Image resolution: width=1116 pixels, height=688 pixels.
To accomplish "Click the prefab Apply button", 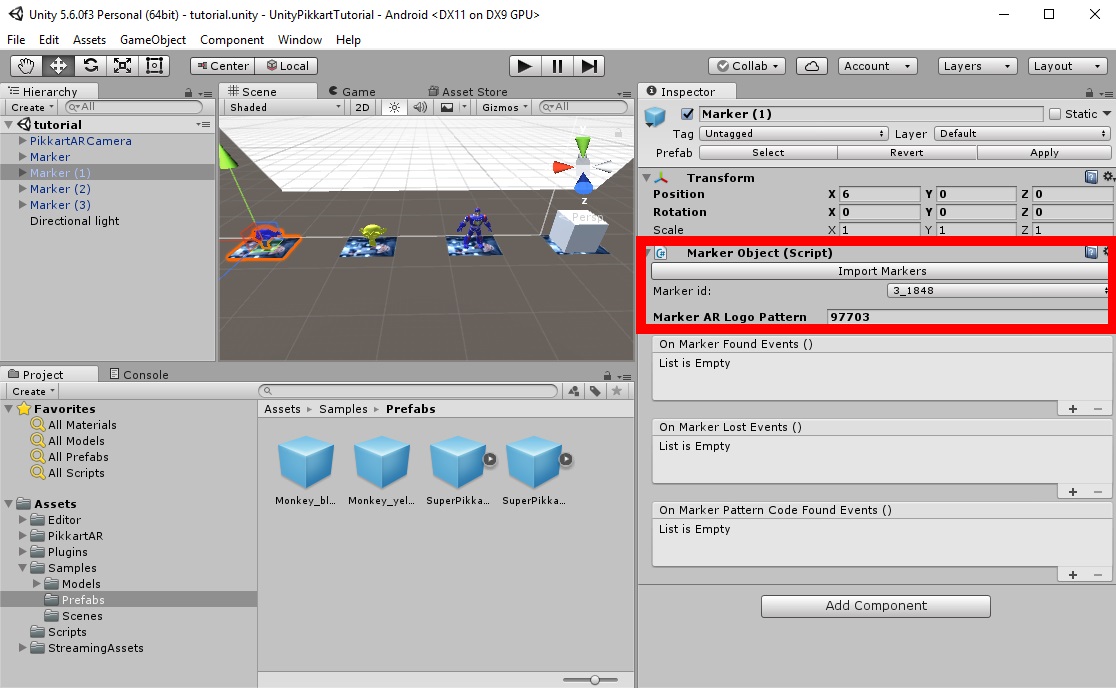I will 1044,152.
